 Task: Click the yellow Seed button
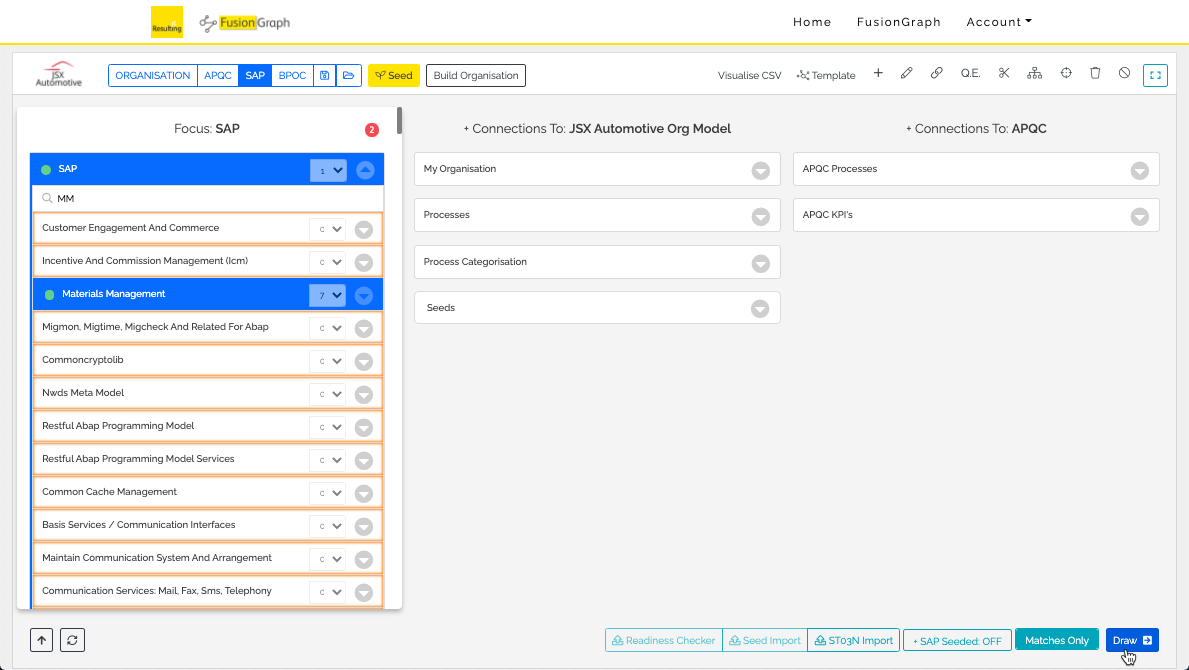(x=394, y=76)
